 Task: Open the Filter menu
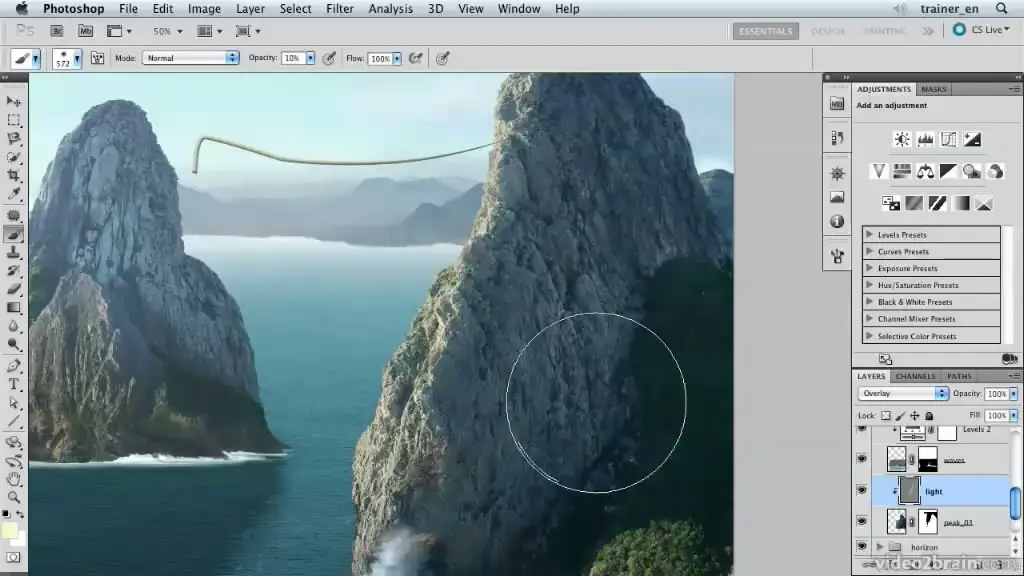click(x=340, y=8)
